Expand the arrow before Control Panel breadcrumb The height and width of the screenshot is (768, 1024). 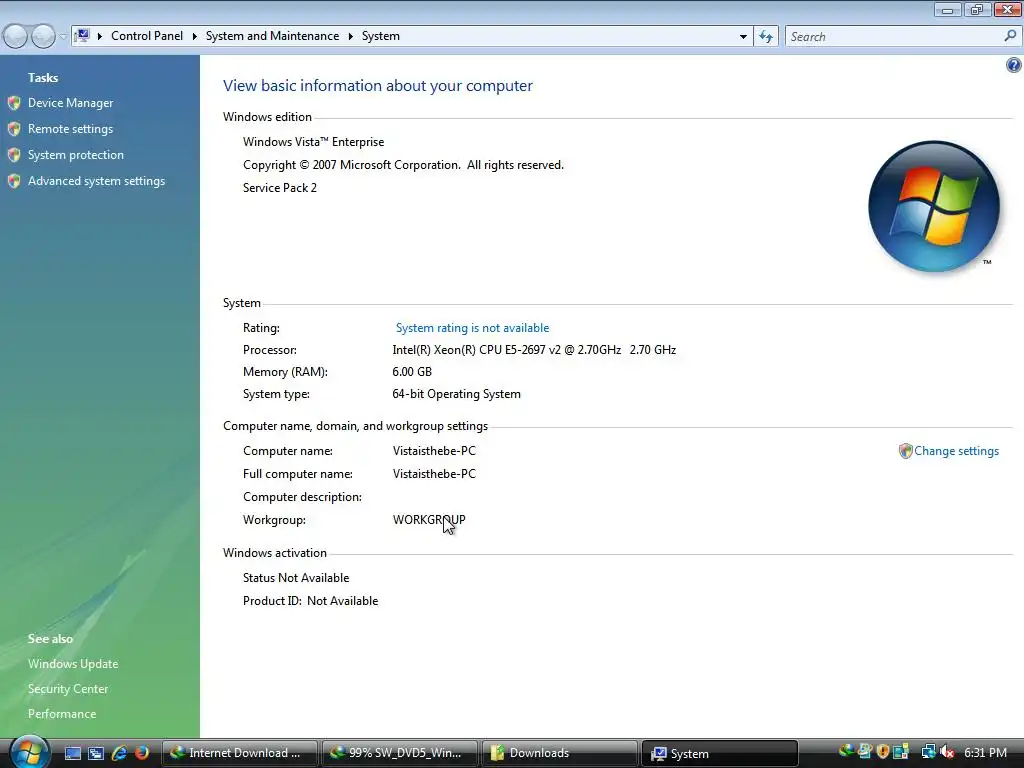tap(100, 37)
